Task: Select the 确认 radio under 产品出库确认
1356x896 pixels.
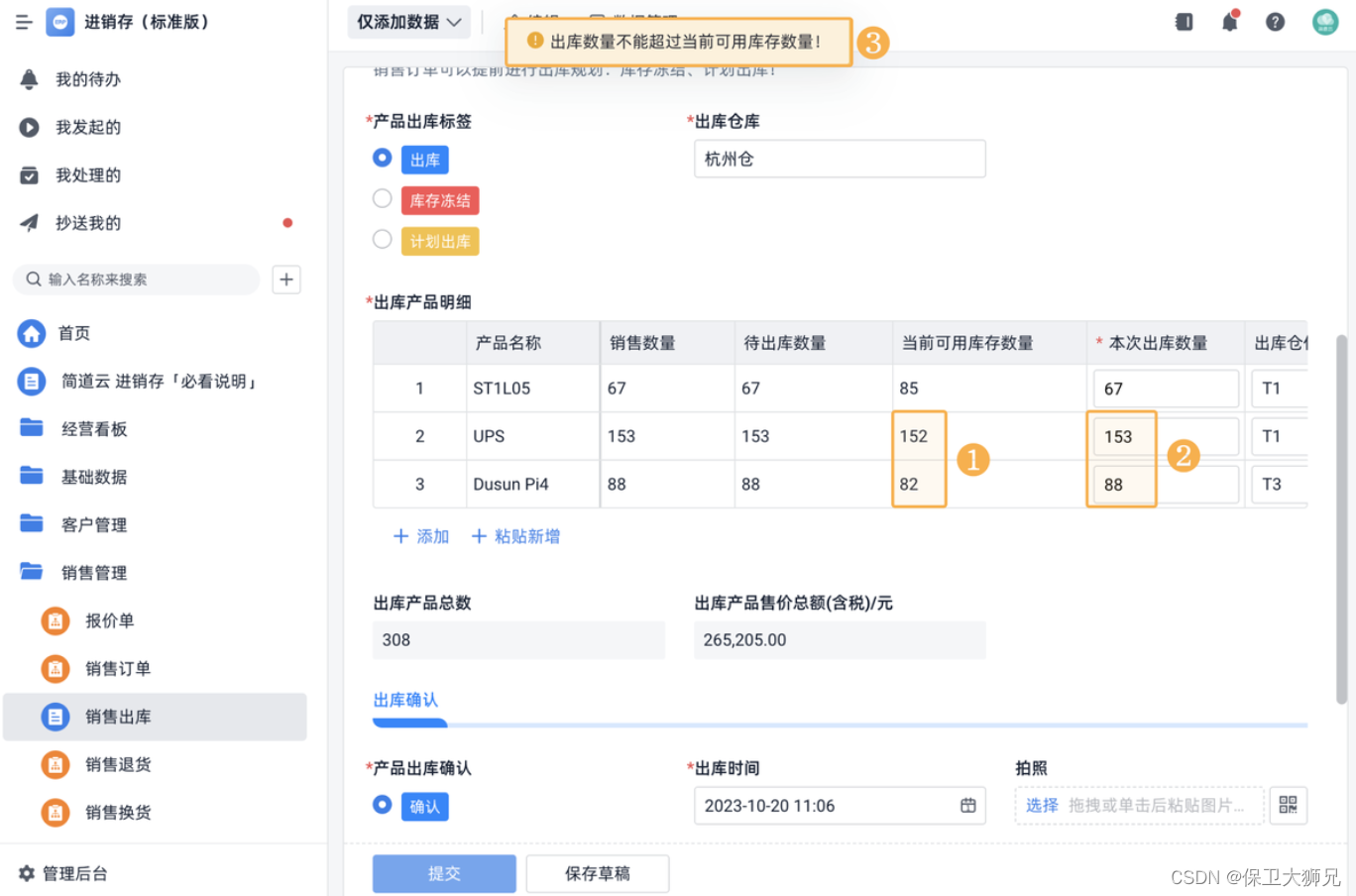Action: coord(383,805)
